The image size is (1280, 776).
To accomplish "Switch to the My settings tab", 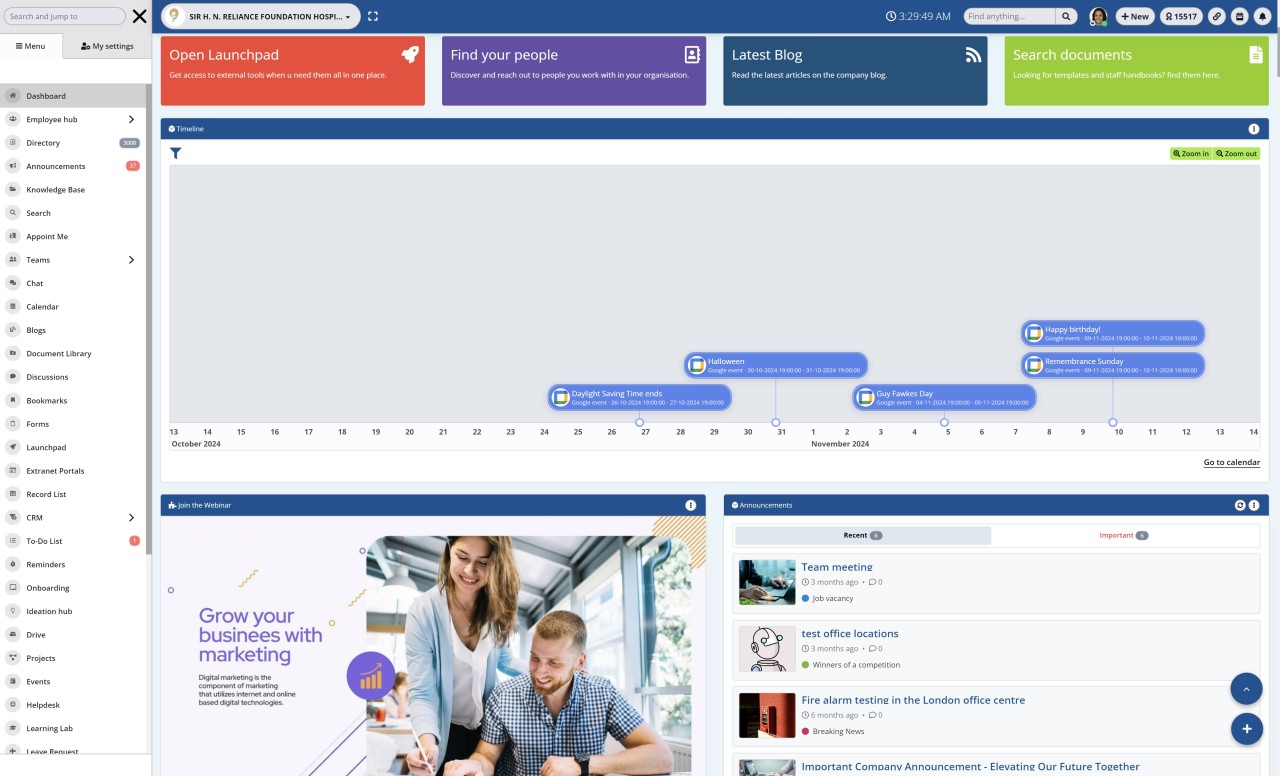I will [107, 44].
